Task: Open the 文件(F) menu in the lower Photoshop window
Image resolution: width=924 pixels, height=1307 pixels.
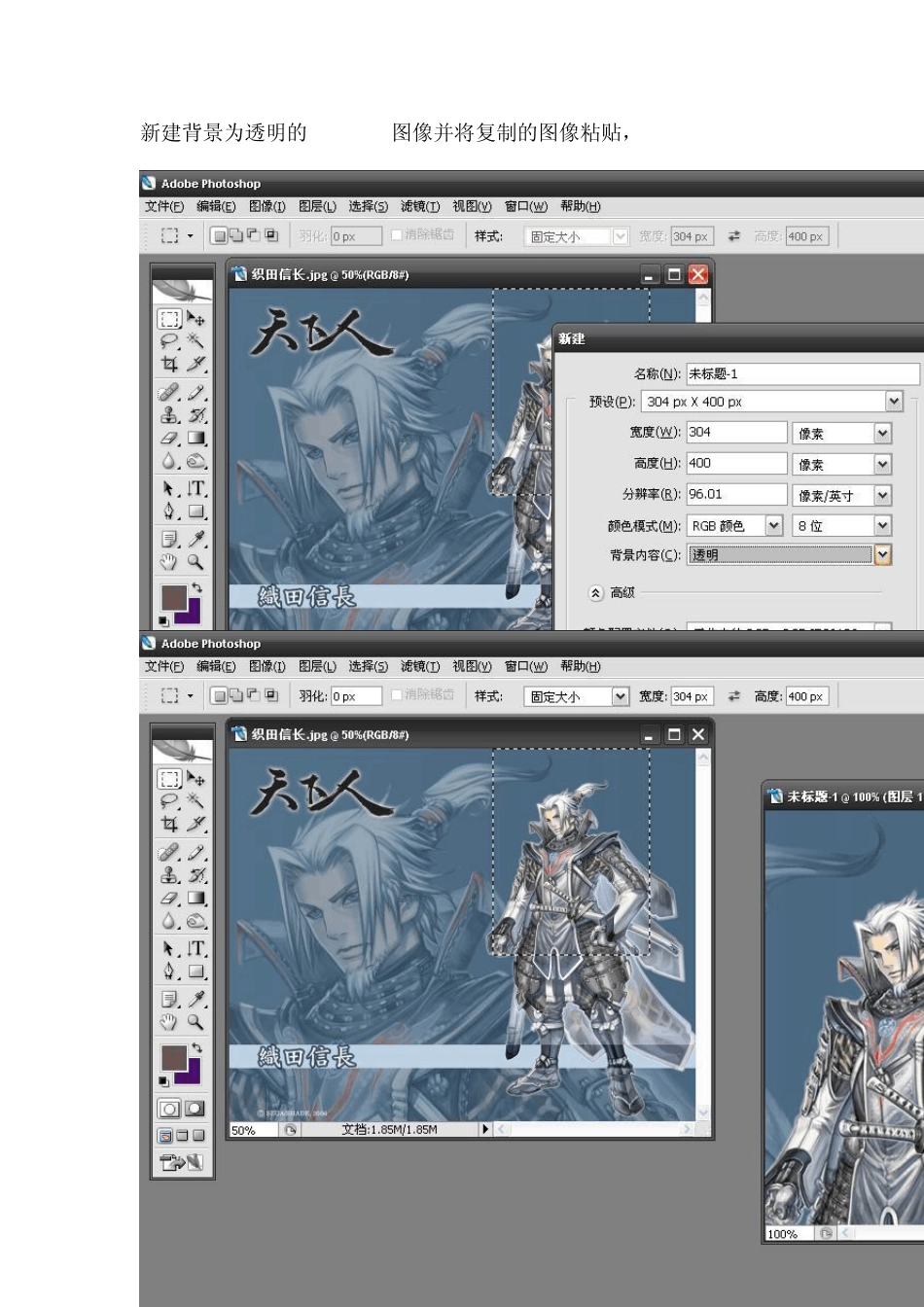Action: (x=164, y=666)
